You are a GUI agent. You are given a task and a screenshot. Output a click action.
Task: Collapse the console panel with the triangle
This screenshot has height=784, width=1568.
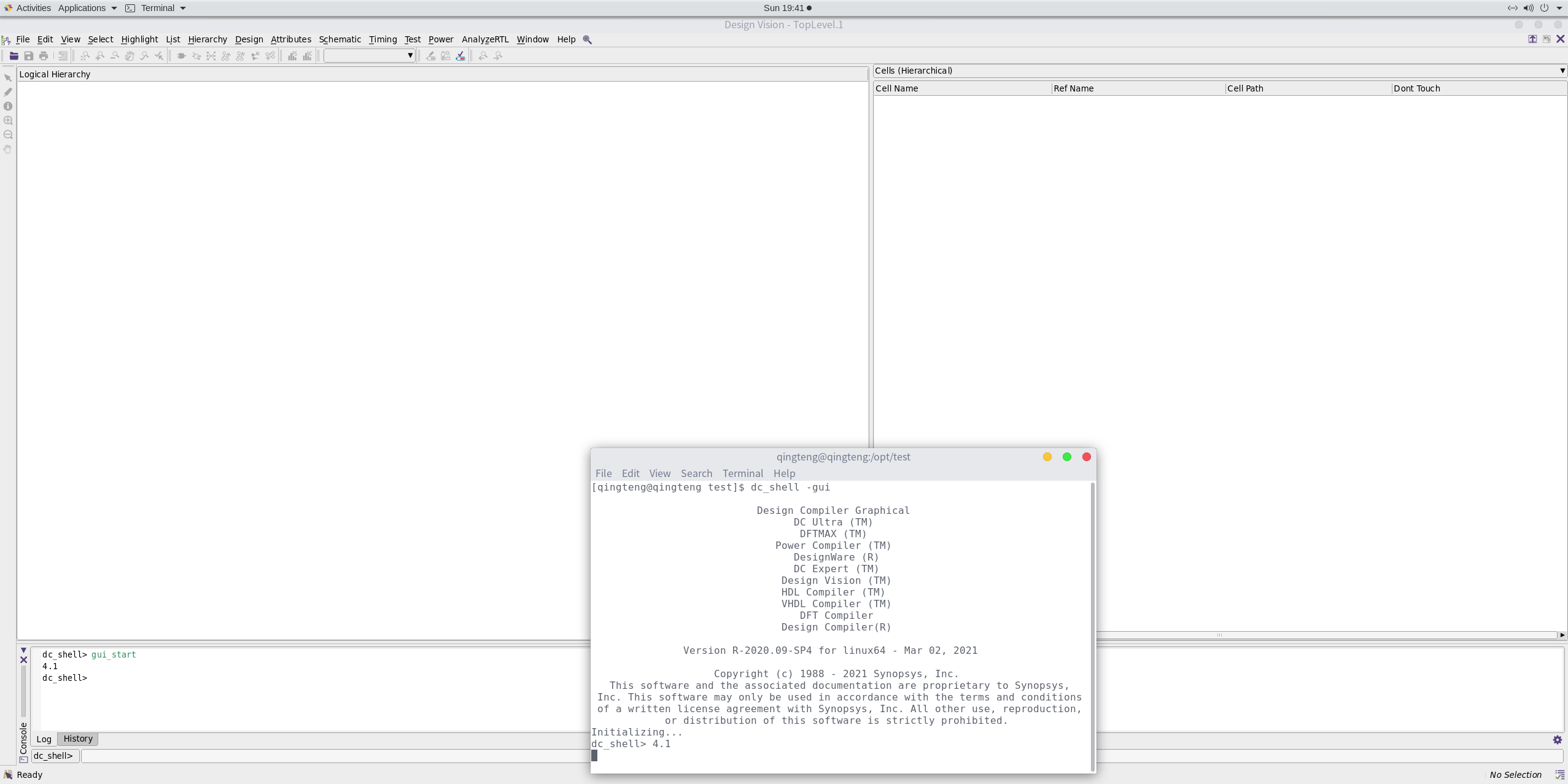pyautogui.click(x=23, y=650)
